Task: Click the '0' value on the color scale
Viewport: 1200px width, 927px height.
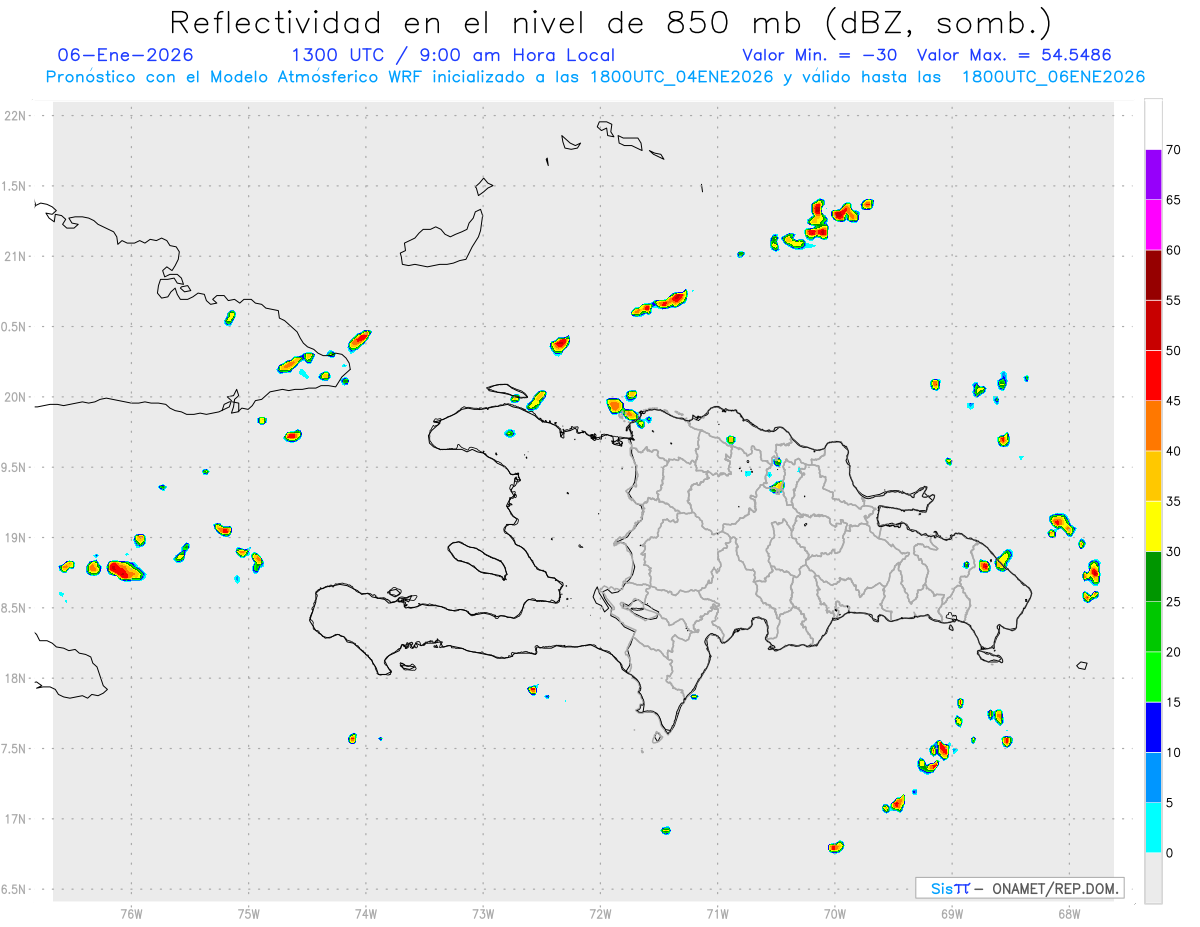Action: (x=1169, y=853)
